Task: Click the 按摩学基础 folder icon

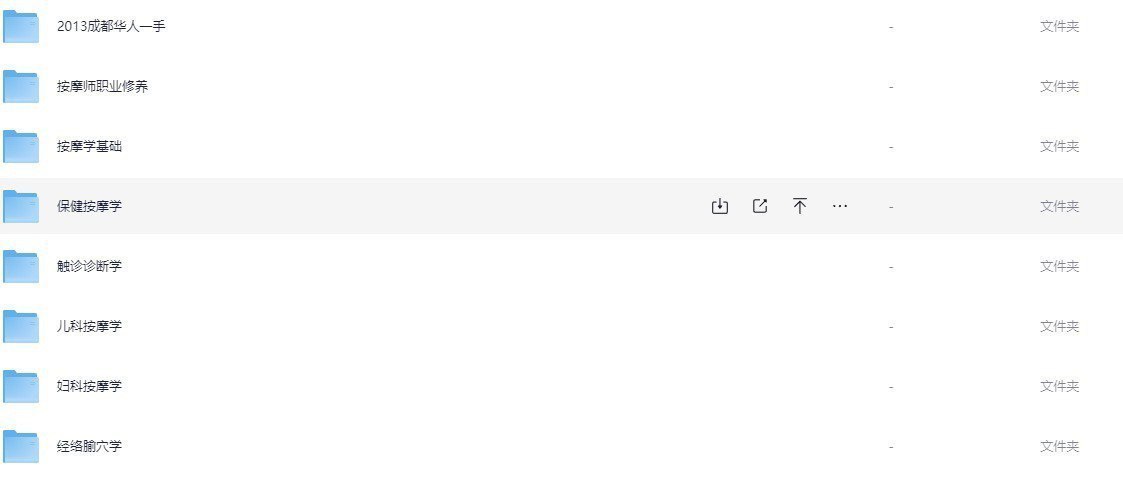Action: [x=21, y=147]
